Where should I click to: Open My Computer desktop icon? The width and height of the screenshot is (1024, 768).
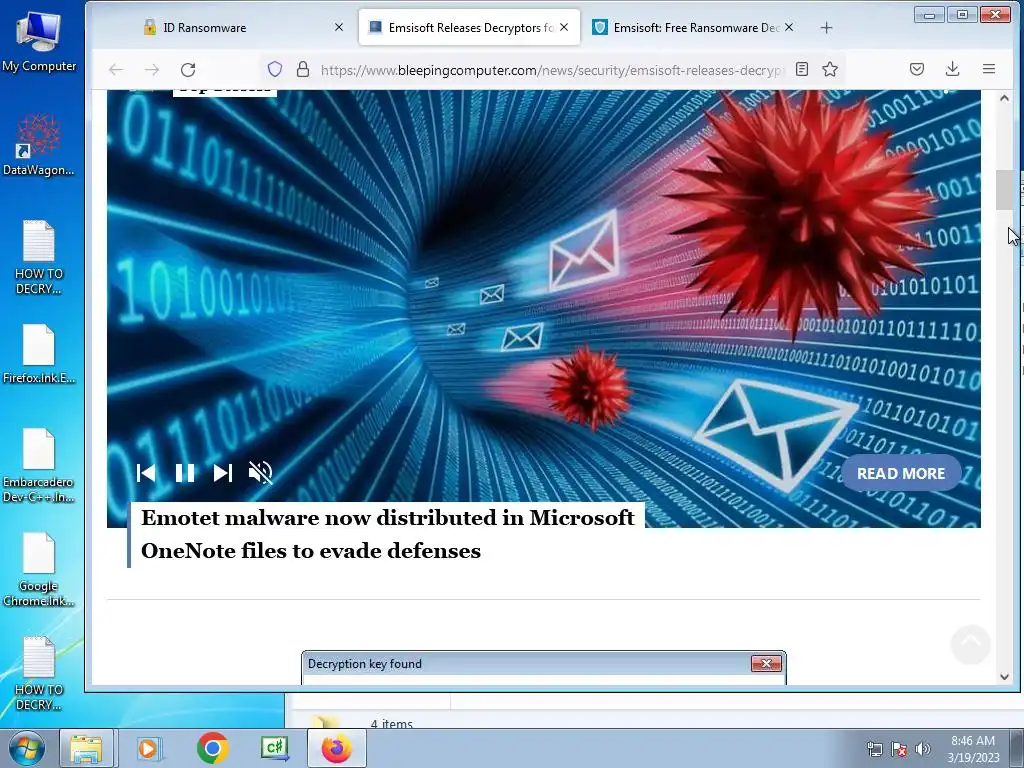(x=39, y=42)
